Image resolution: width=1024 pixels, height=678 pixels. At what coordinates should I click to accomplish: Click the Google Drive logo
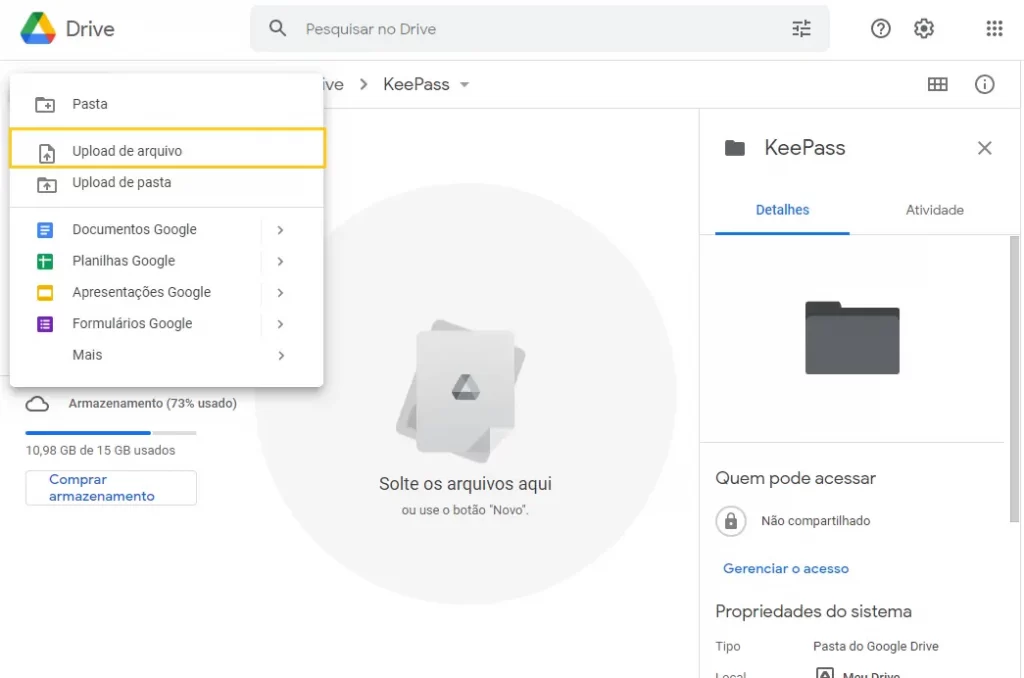pos(38,28)
